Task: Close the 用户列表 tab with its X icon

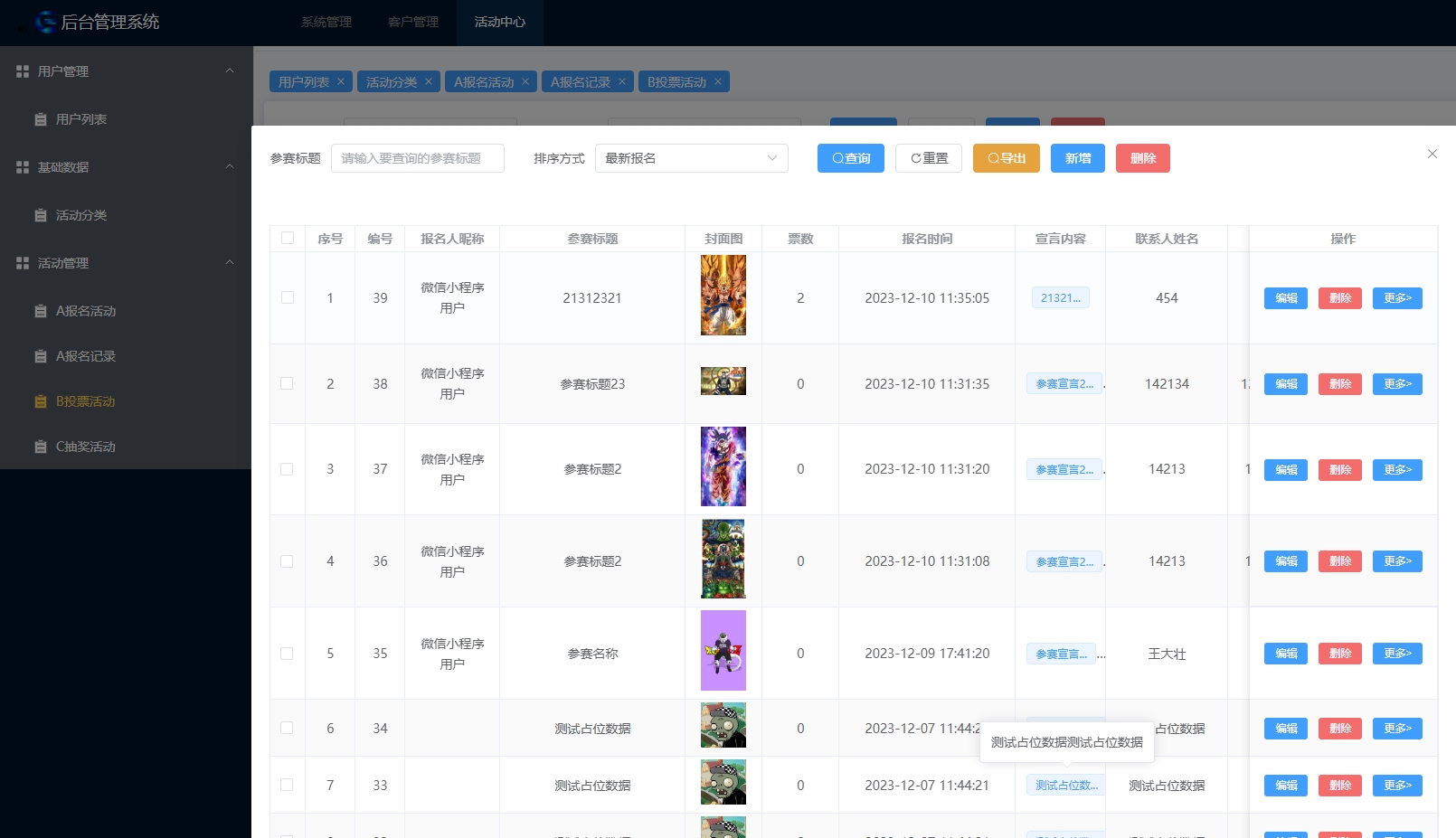Action: [341, 81]
